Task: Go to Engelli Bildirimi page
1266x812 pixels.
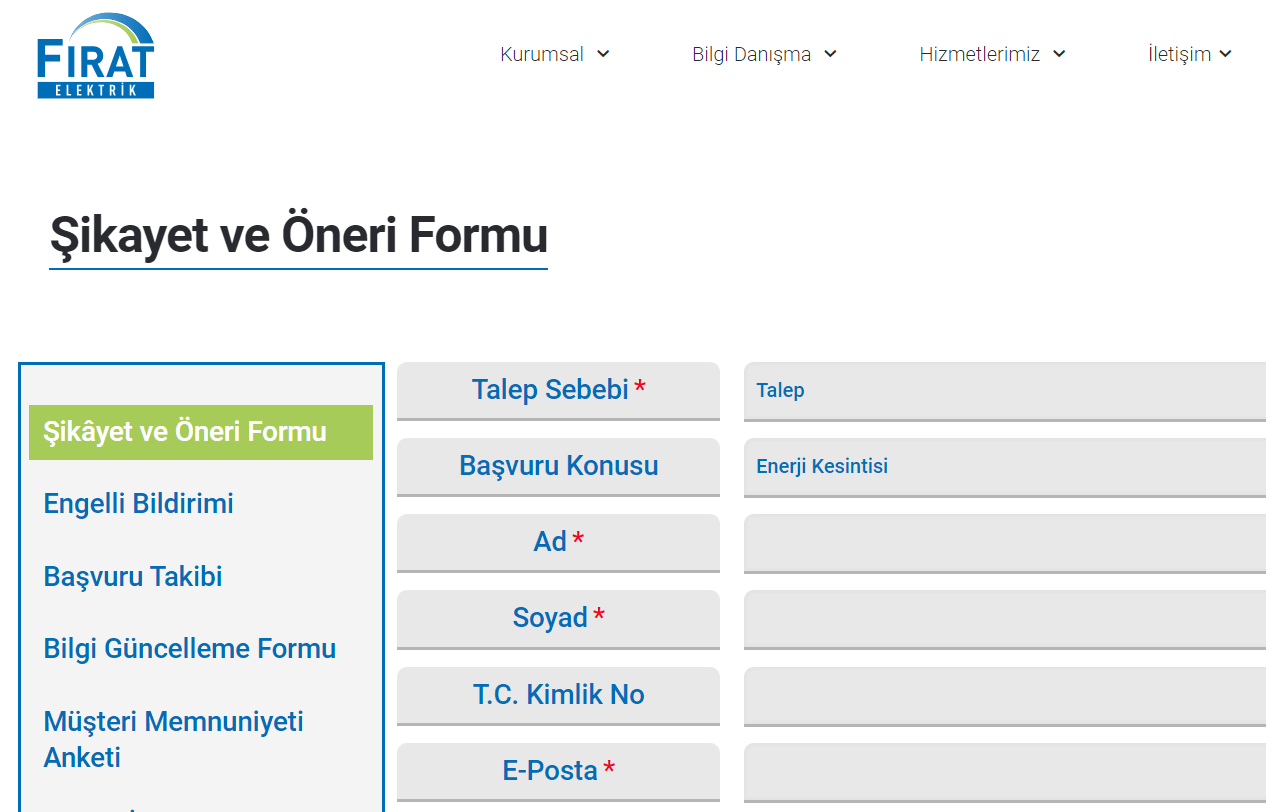Action: (138, 503)
